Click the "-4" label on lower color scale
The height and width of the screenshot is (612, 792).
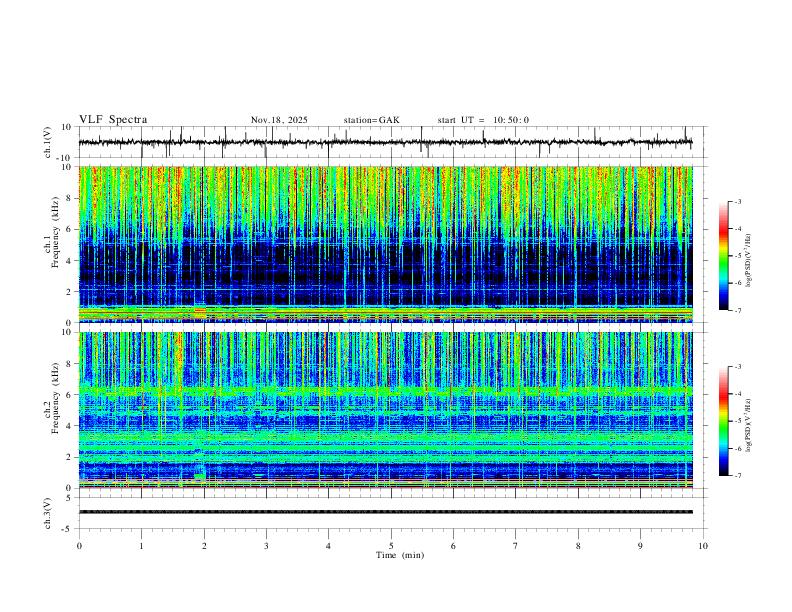click(x=737, y=394)
